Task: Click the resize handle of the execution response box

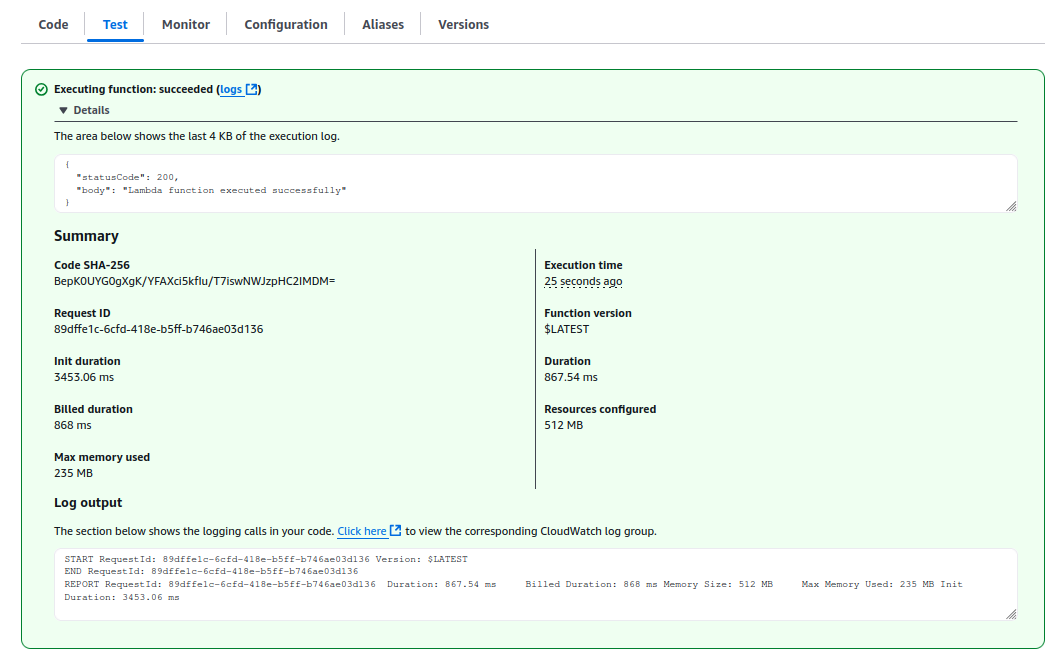Action: (1010, 205)
